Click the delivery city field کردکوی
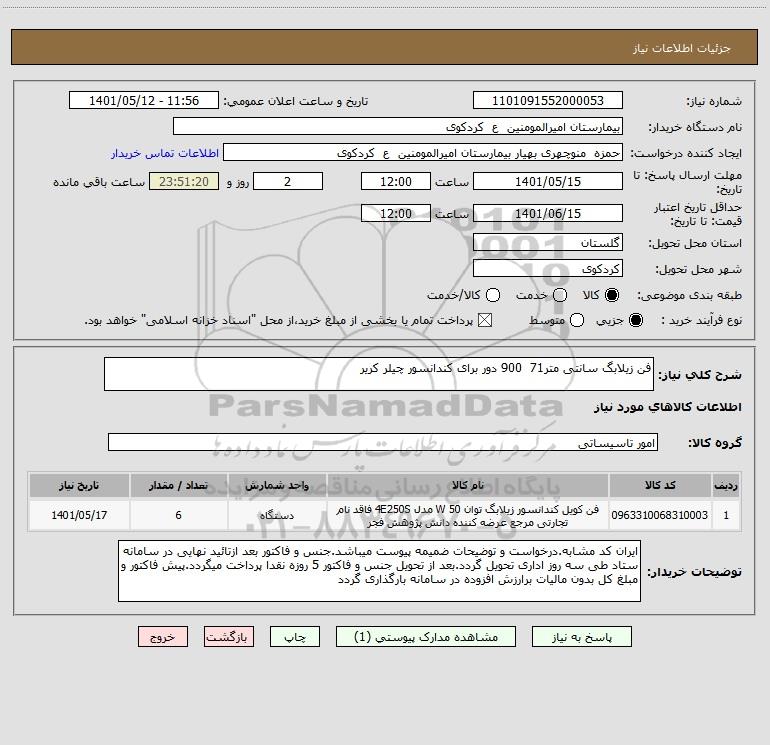This screenshot has width=770, height=745. pos(548,269)
